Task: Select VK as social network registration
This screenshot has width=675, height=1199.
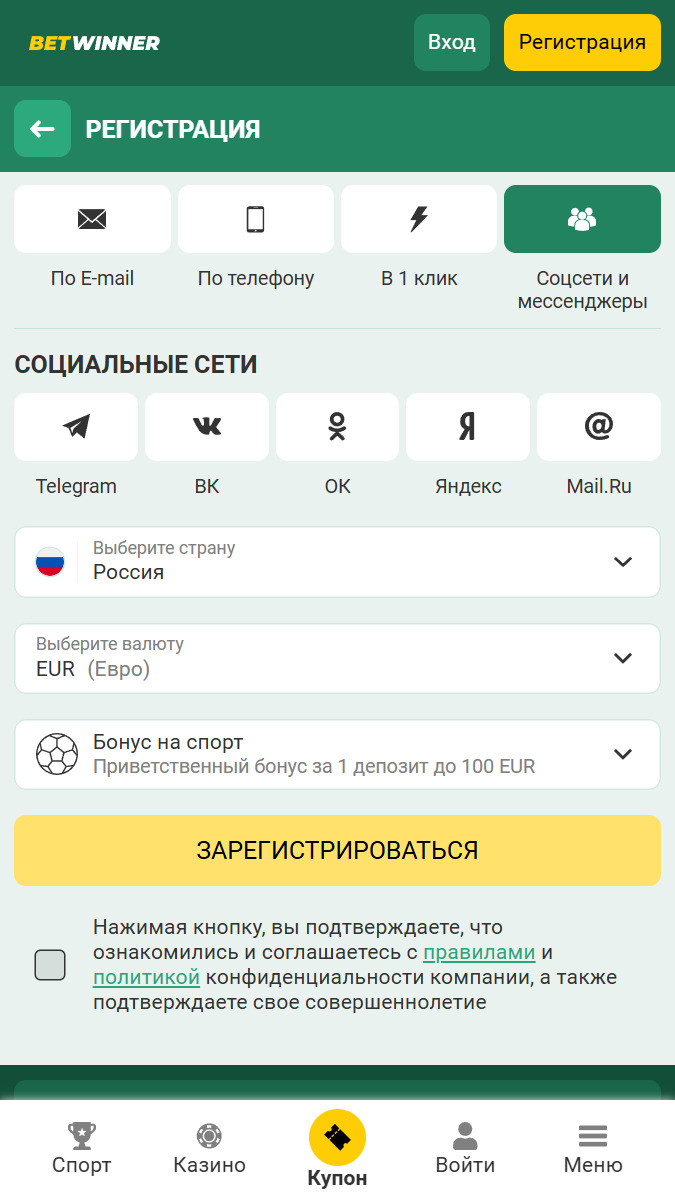Action: click(206, 426)
